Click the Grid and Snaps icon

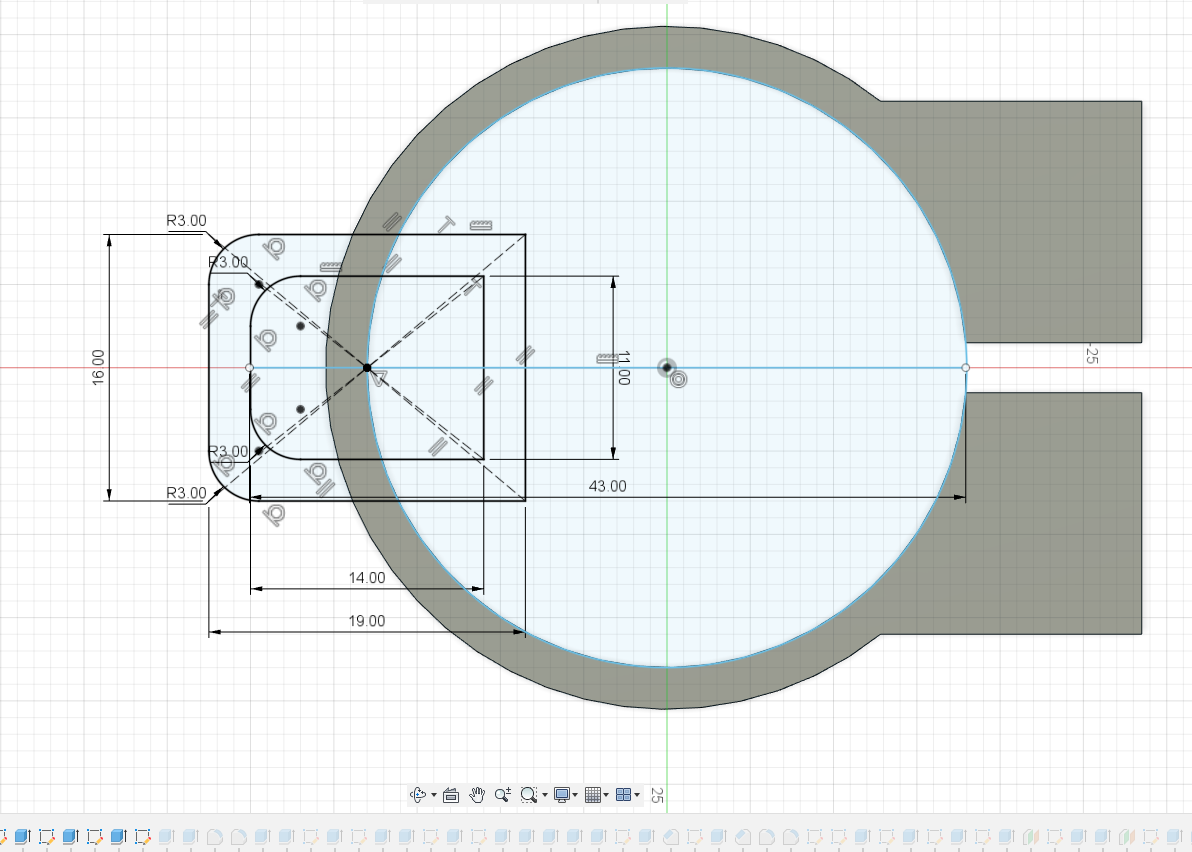point(593,795)
